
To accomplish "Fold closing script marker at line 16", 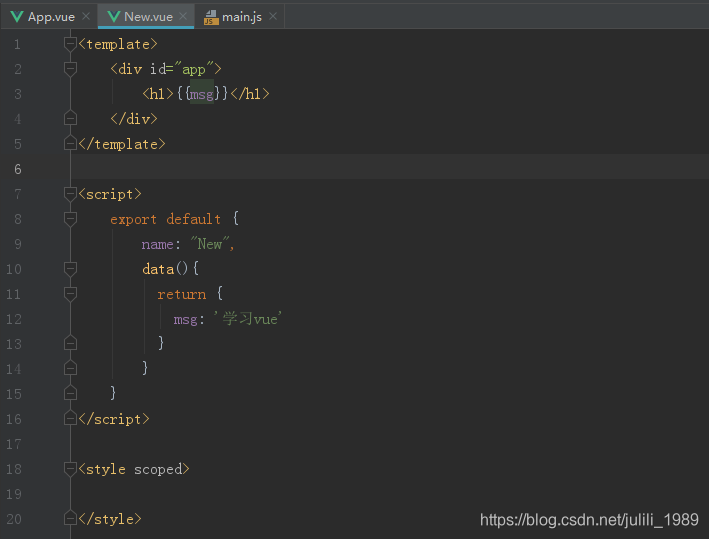I will pyautogui.click(x=70, y=418).
